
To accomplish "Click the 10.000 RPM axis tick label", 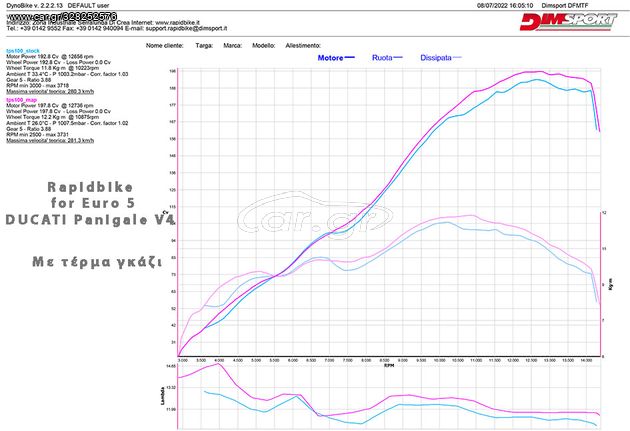I will (439, 360).
